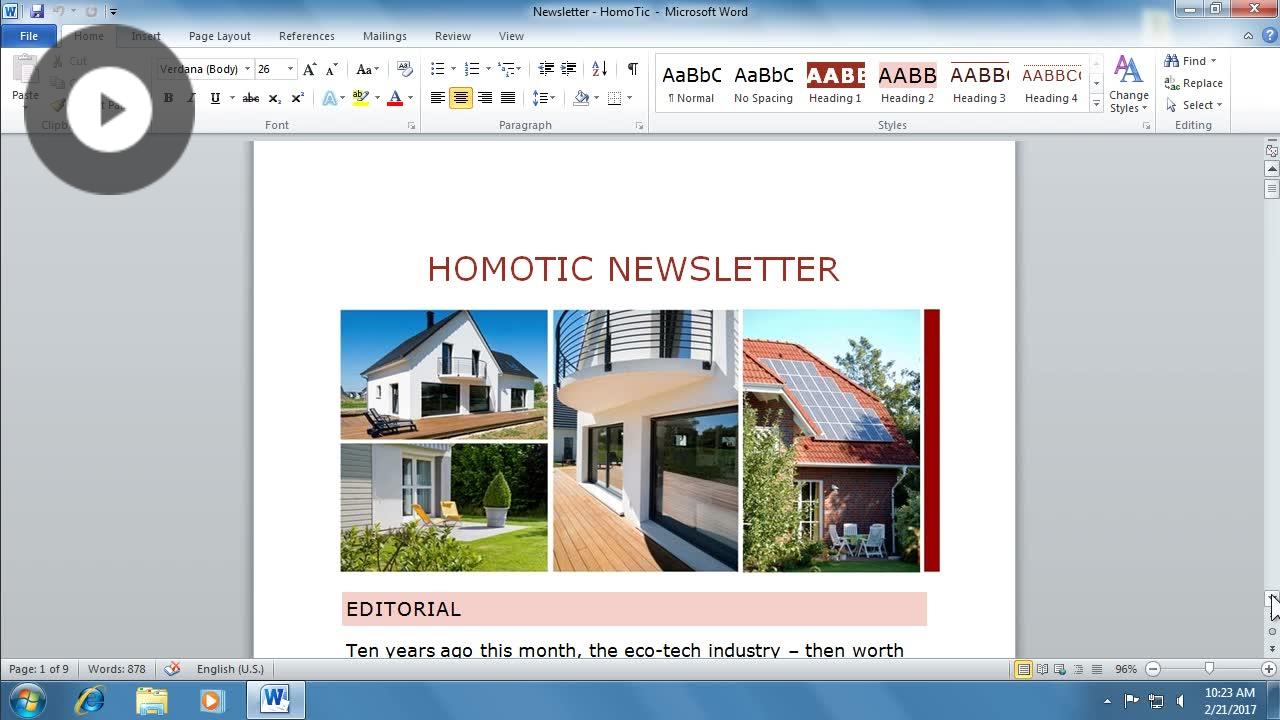
Task: Toggle Bold formatting
Action: [168, 98]
